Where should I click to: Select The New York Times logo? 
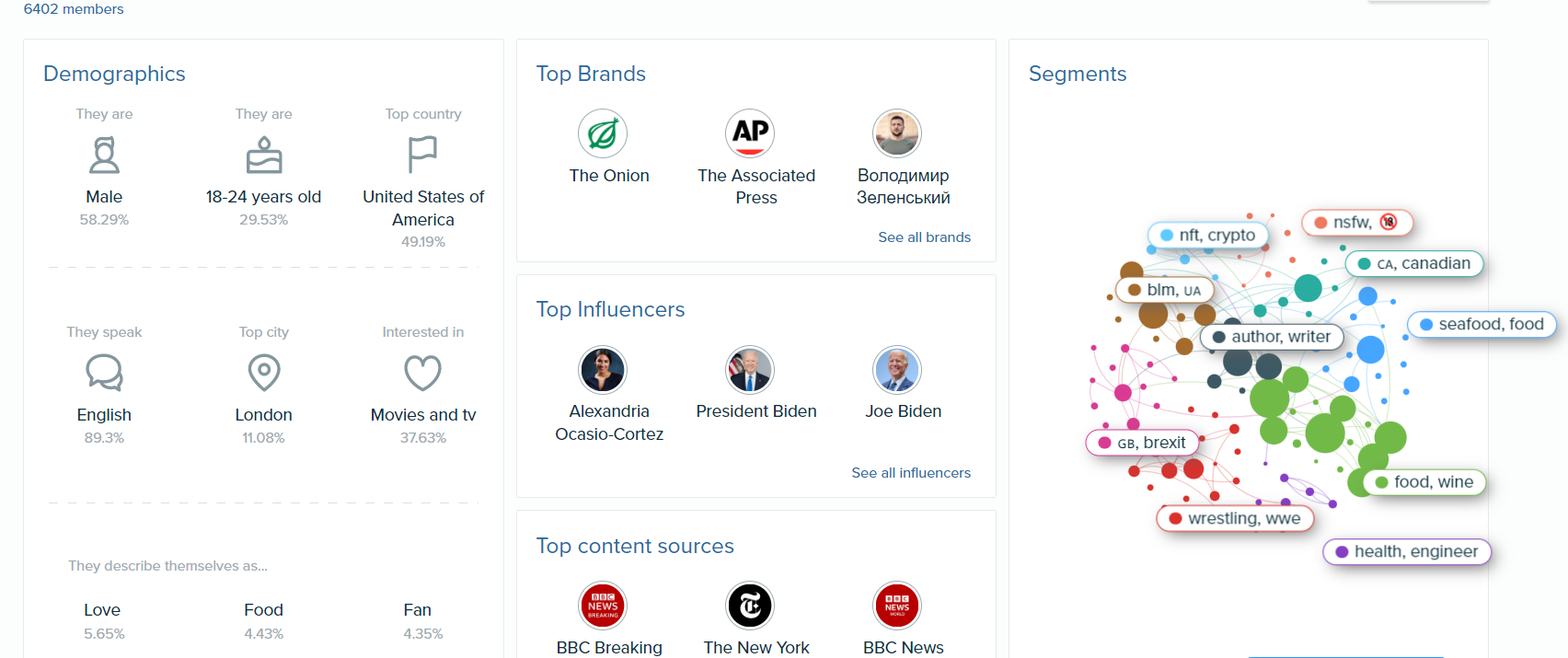click(x=750, y=606)
